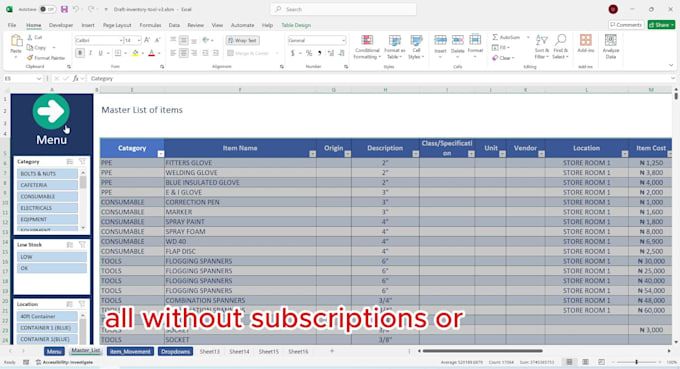
Task: Open Format as Table gallery
Action: coord(394,47)
